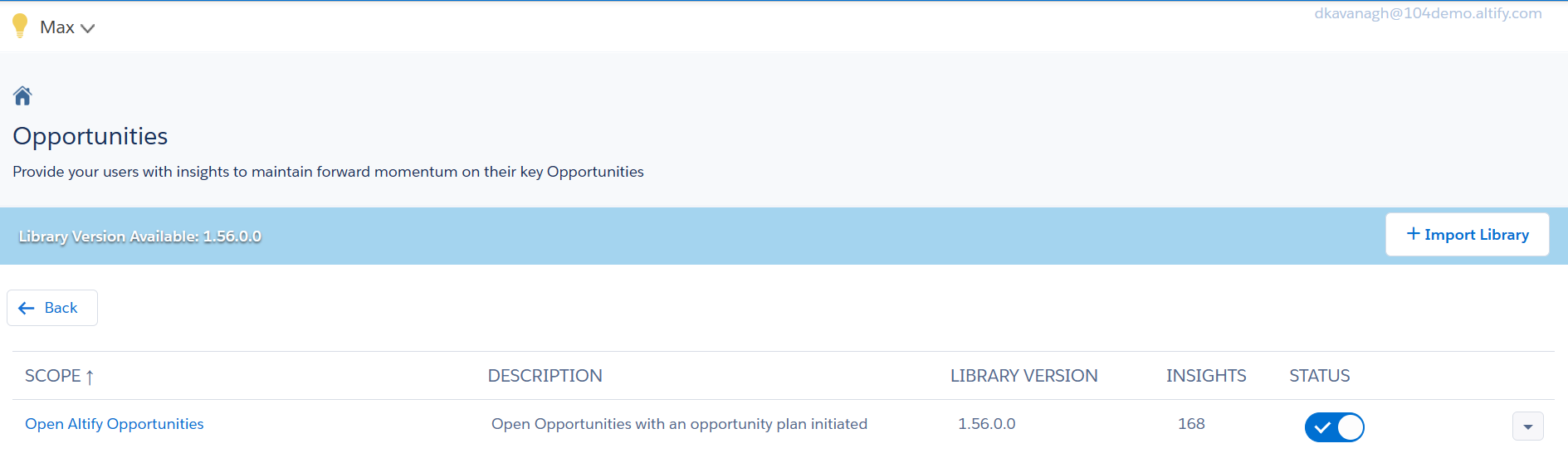The width and height of the screenshot is (1568, 458).
Task: Click the yellow lightbulb Max logo
Action: (20, 26)
